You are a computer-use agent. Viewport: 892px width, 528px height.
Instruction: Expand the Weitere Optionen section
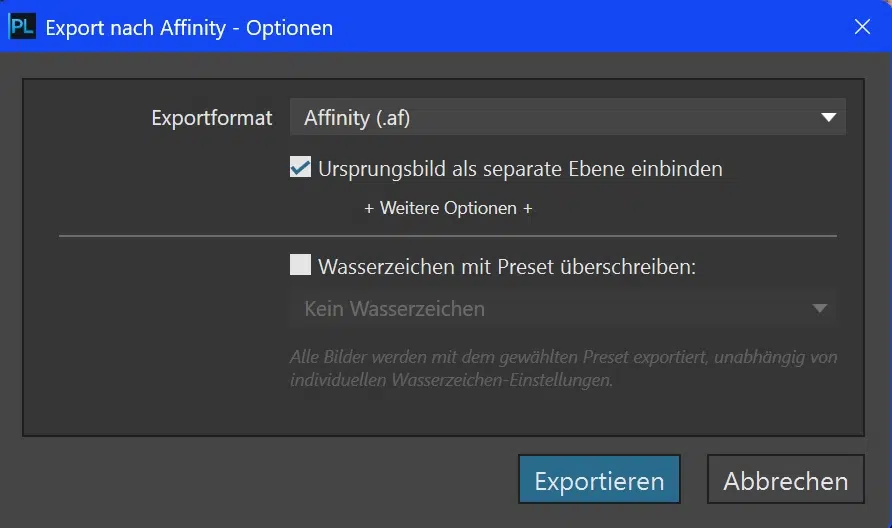coord(448,208)
